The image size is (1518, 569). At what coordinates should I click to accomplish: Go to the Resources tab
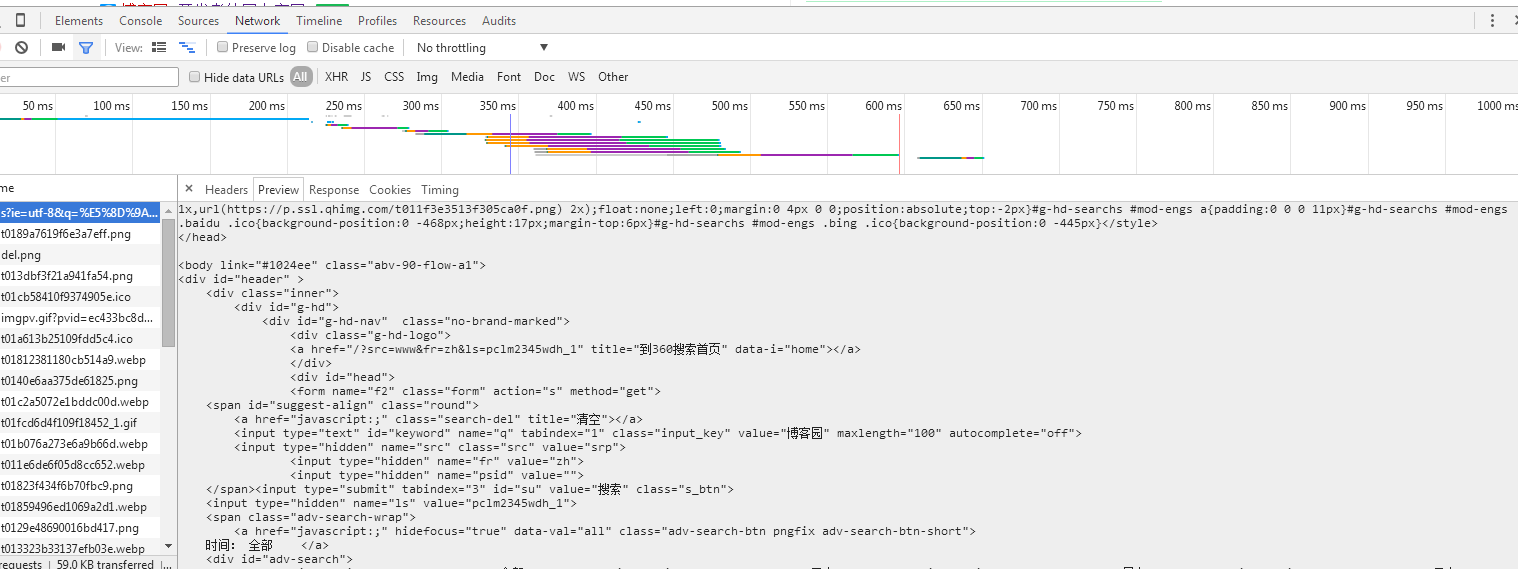tap(439, 20)
